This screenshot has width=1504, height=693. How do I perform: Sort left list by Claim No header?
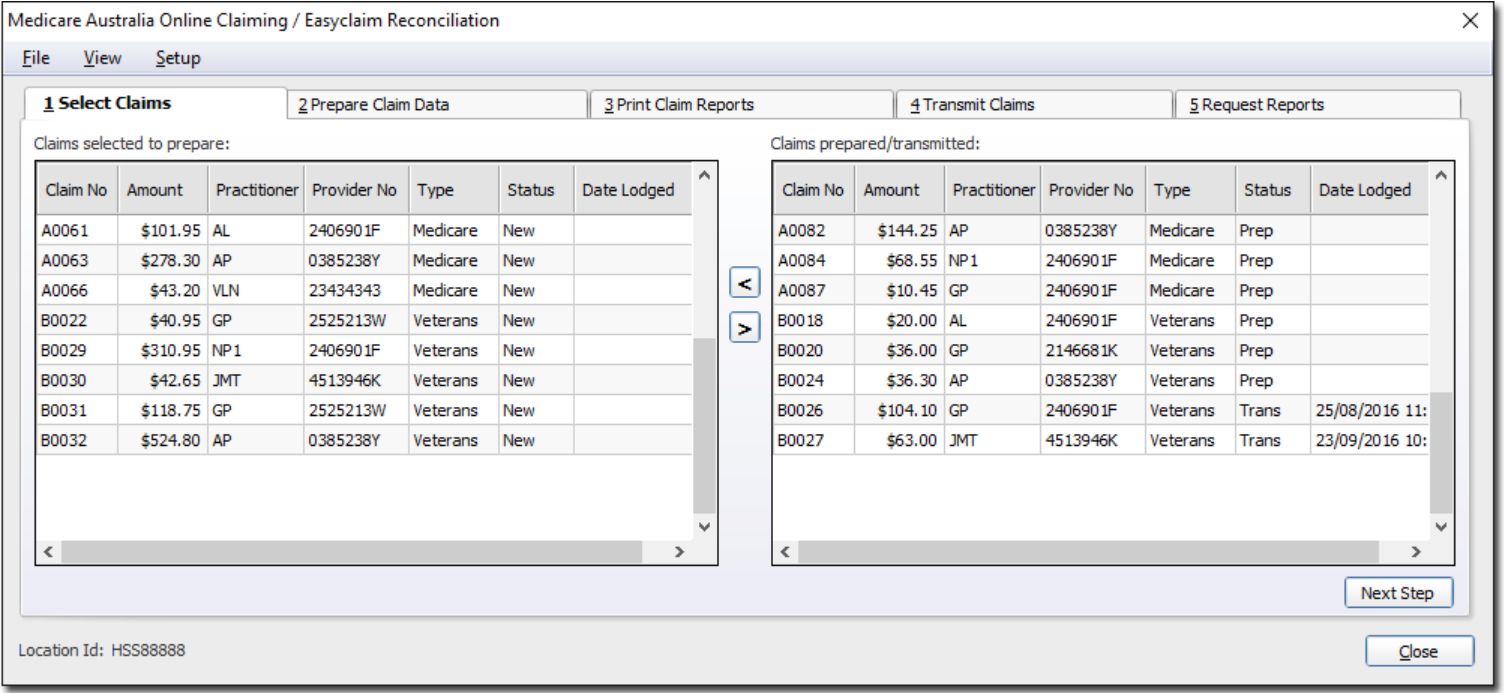(77, 190)
